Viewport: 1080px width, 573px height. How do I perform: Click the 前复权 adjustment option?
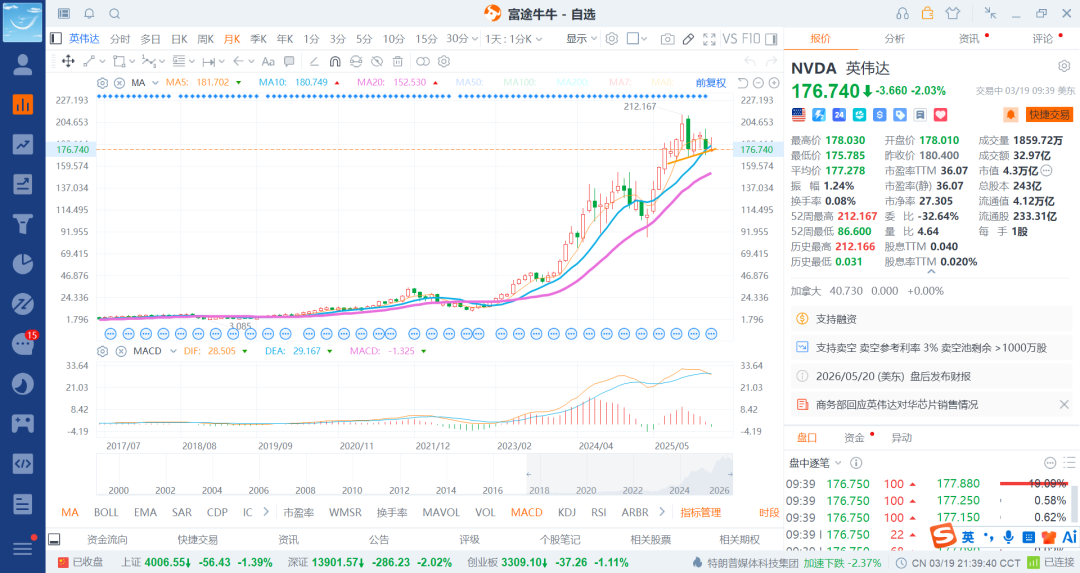point(711,83)
